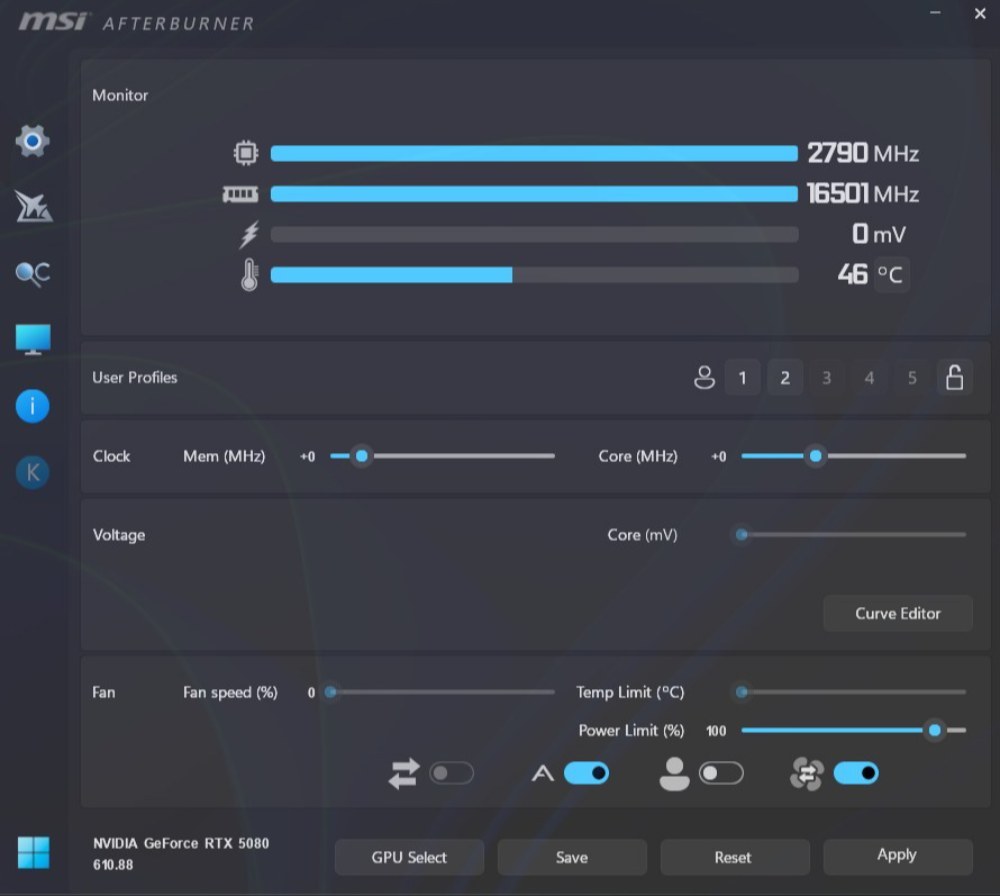Image resolution: width=1000 pixels, height=896 pixels.
Task: Click the swap arrows icon in Fan panel
Action: (404, 774)
